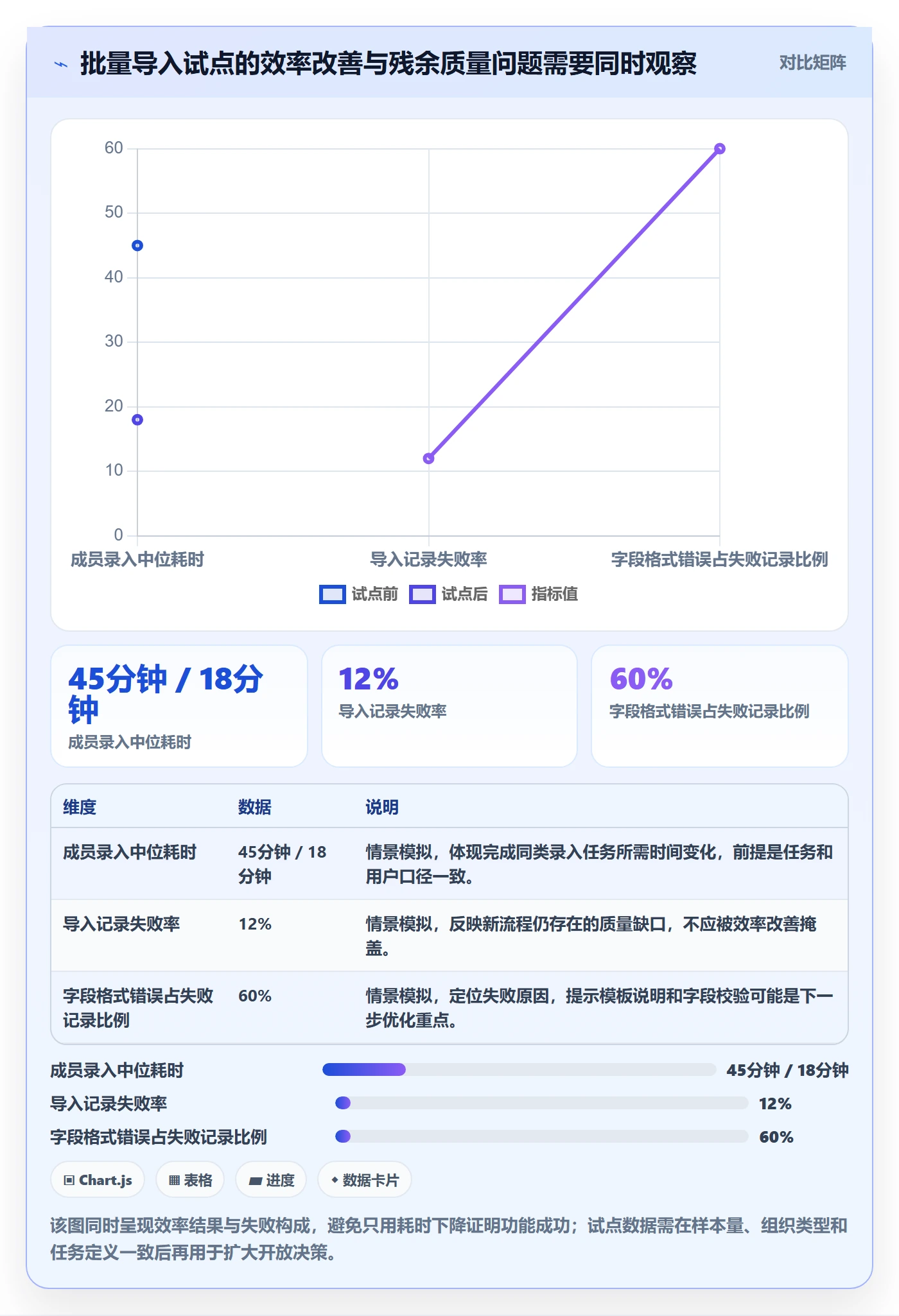Select the 数据卡片 chip
Screen dimensions: 899x1316
point(365,1180)
